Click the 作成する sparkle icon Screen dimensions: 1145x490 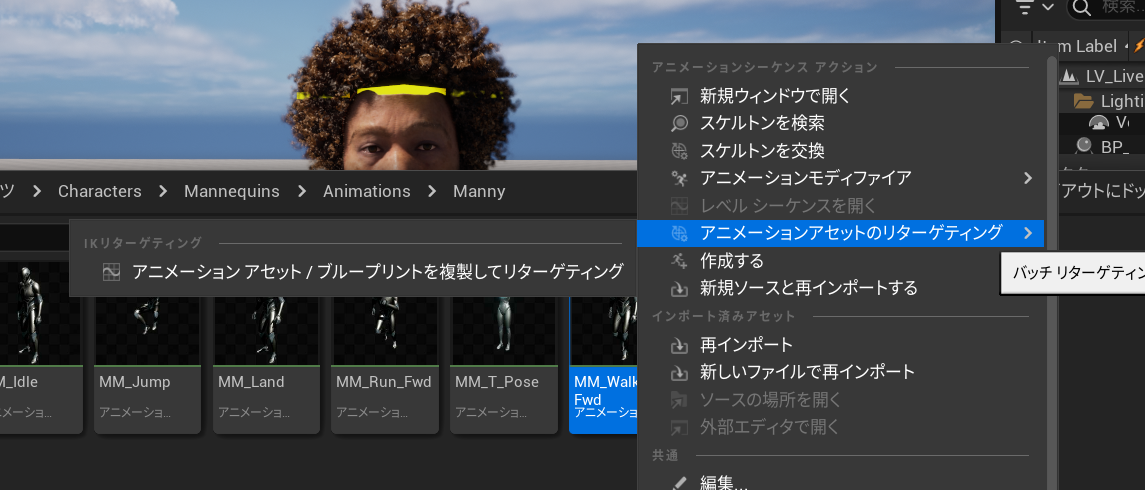[680, 261]
